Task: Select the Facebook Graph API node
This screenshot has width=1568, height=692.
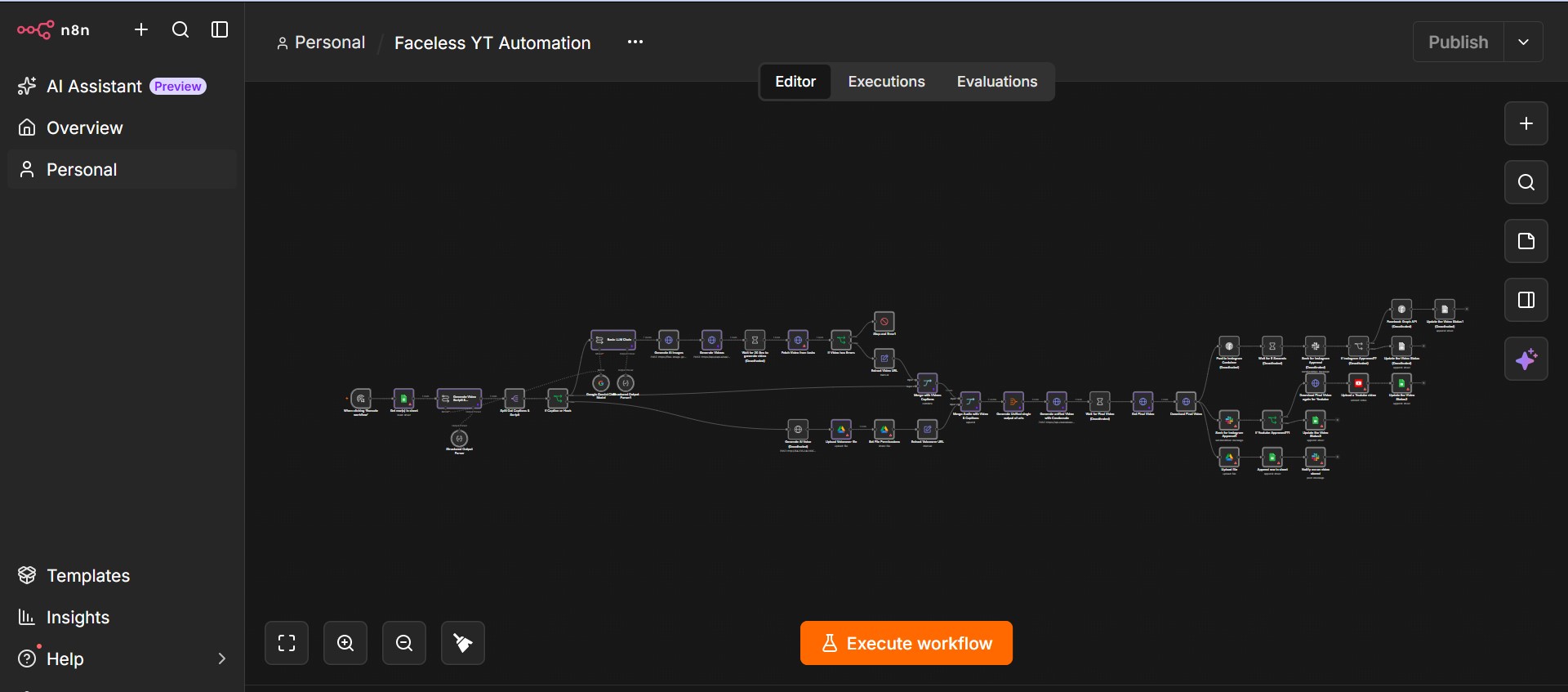Action: (1401, 310)
